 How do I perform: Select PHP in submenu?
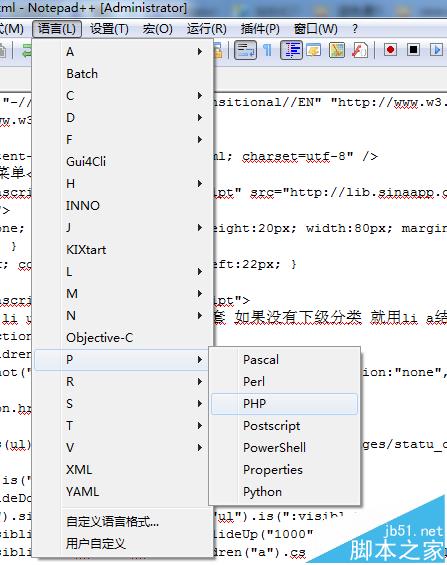284,404
